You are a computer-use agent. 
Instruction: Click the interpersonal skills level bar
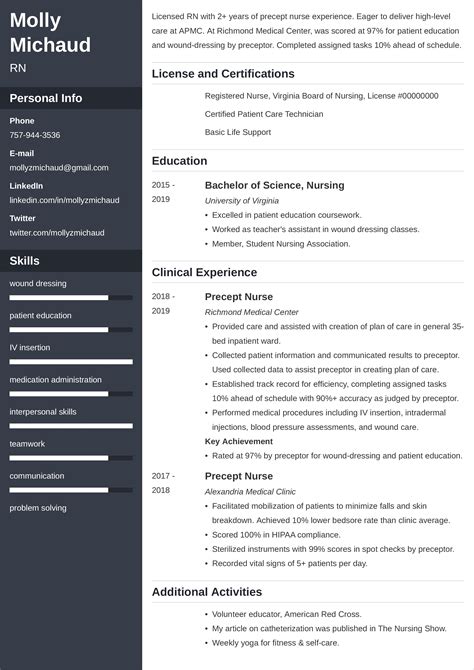[x=71, y=426]
